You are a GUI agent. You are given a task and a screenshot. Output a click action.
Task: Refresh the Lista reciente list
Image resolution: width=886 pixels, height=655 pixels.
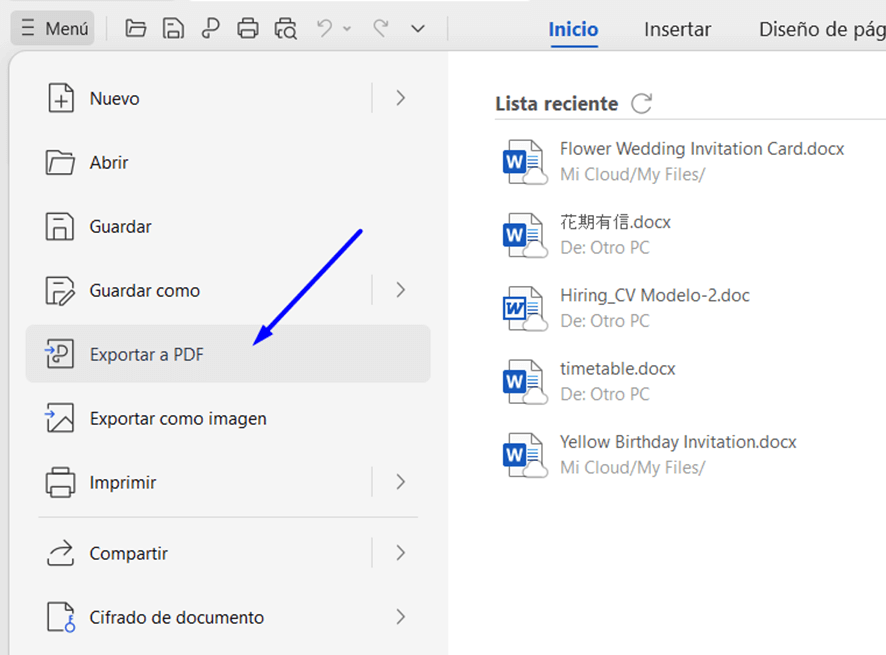point(642,103)
